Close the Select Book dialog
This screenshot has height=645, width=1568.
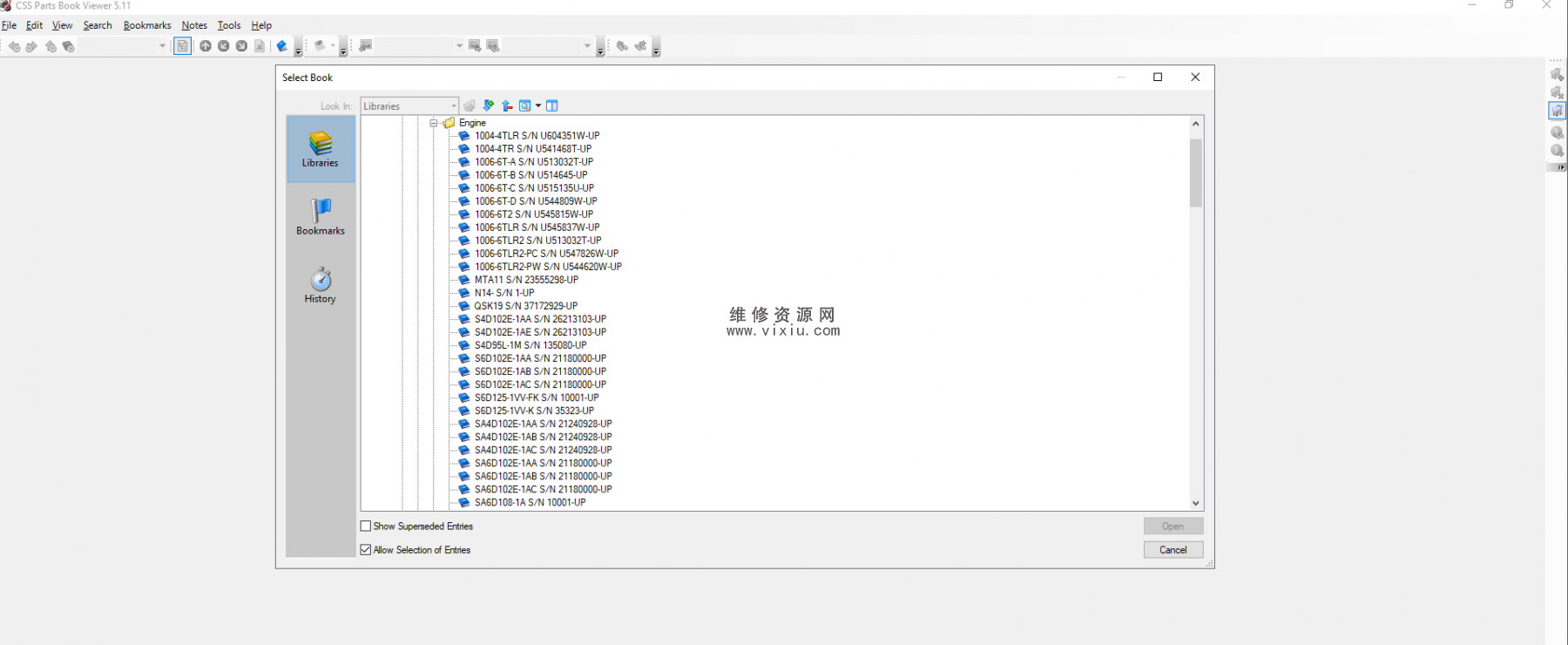(1195, 77)
